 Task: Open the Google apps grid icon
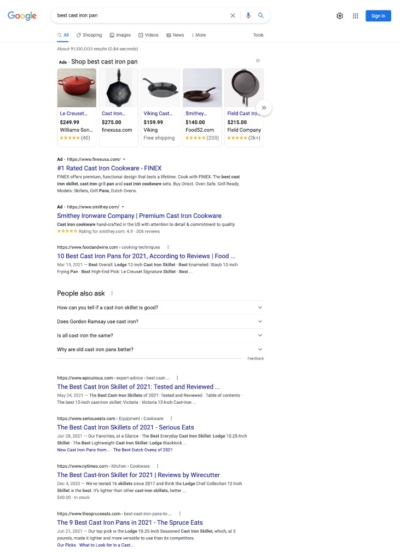356,16
